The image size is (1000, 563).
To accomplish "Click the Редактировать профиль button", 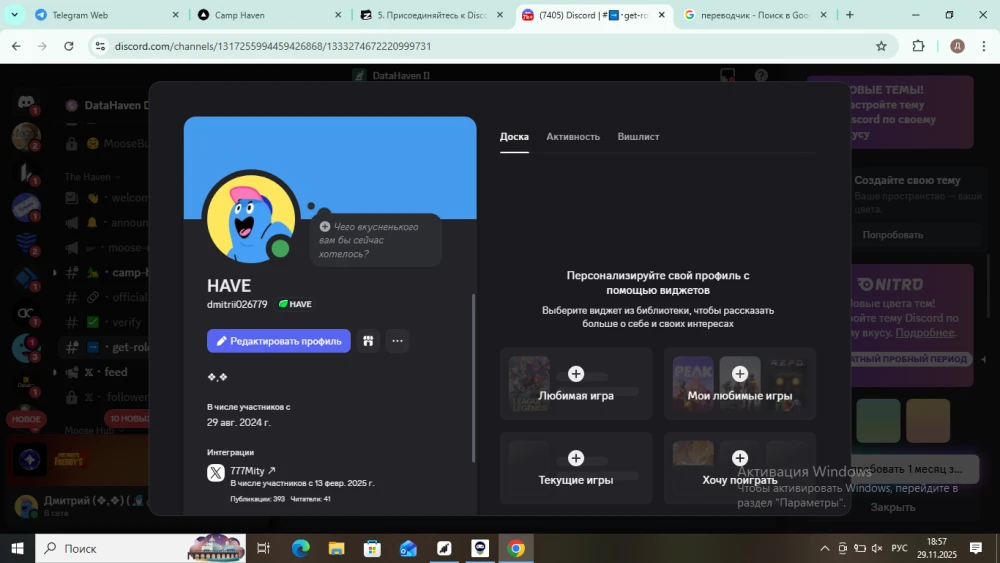I will coord(279,341).
